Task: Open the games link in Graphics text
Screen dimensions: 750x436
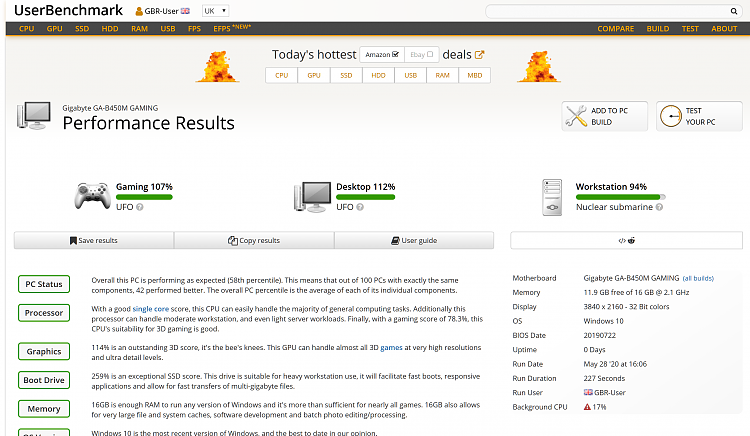Action: [391, 348]
